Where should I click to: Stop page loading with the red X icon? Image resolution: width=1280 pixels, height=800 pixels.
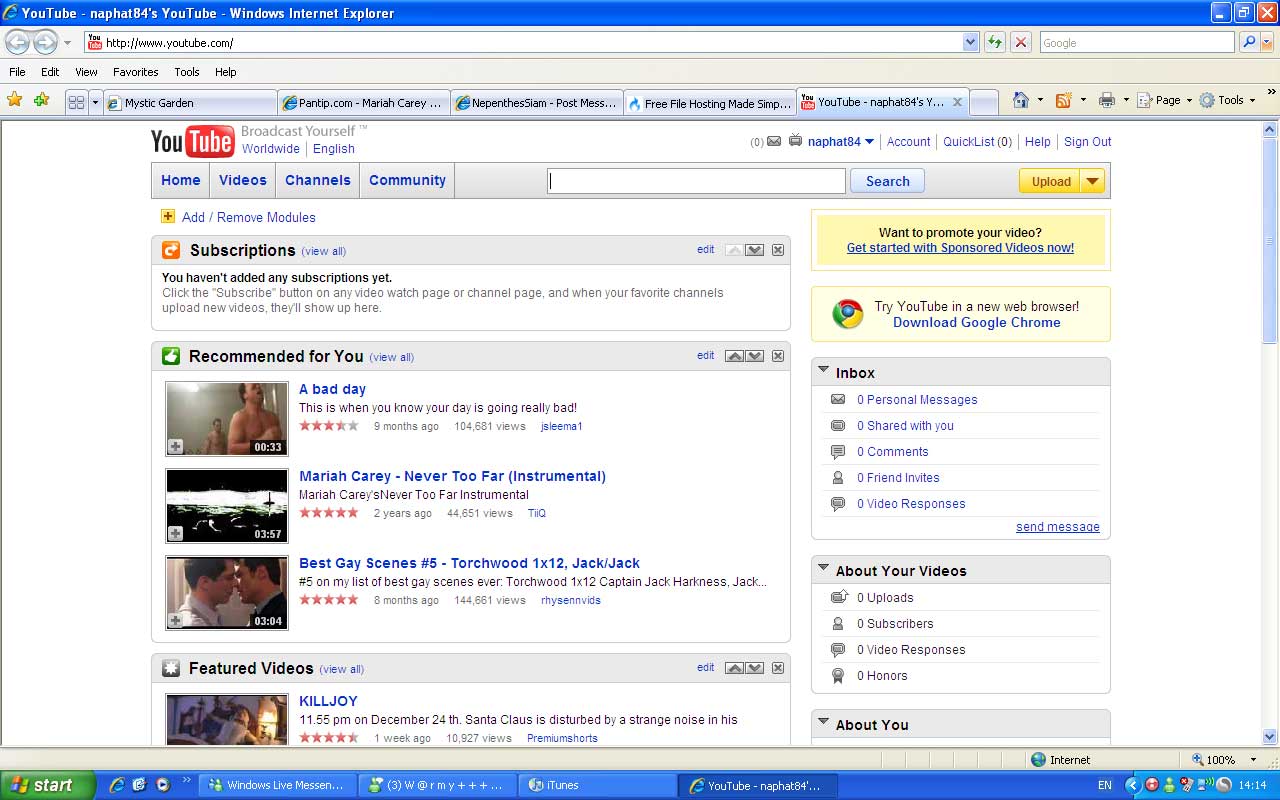point(1020,42)
